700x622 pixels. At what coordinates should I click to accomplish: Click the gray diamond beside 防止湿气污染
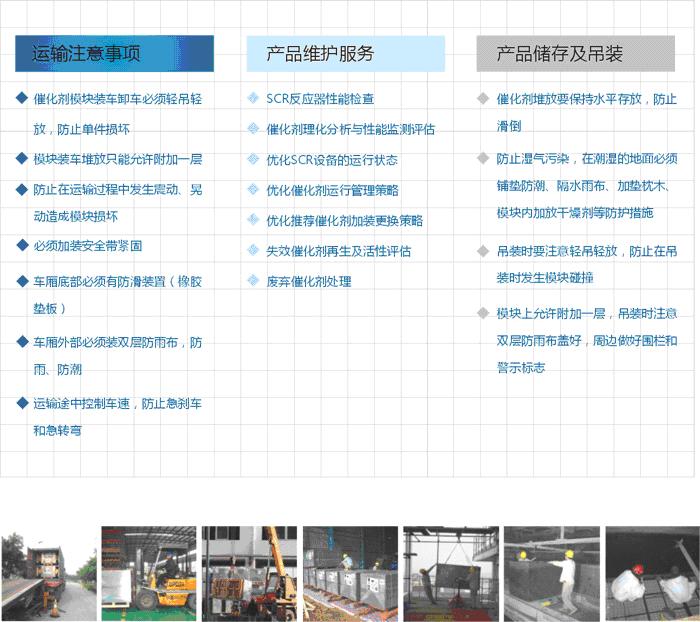coord(483,158)
